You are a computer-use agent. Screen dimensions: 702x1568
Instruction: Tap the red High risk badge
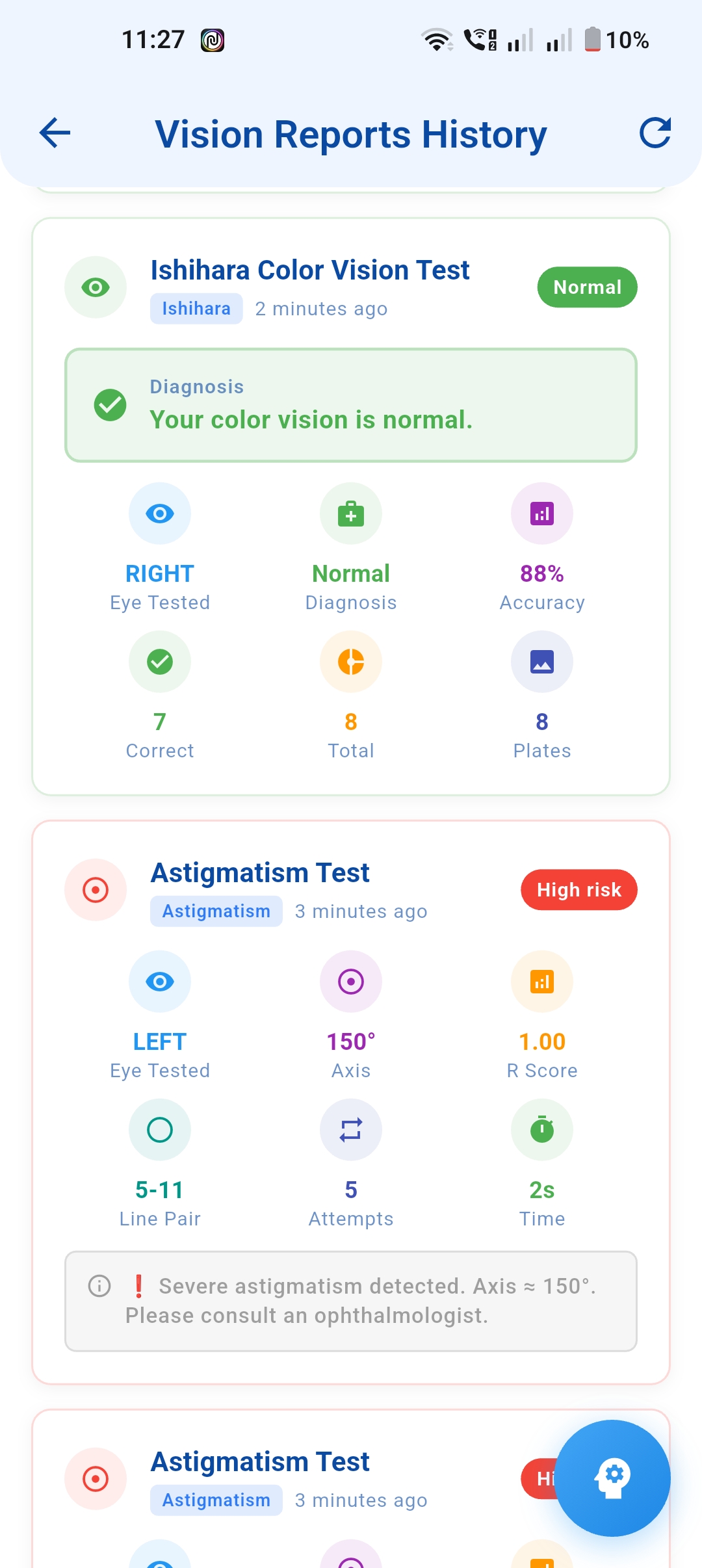point(578,890)
